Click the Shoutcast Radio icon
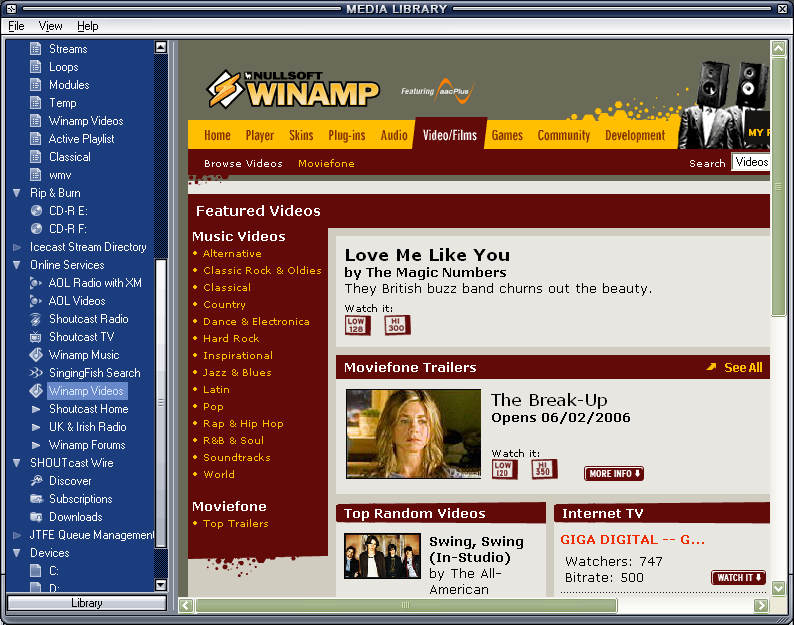 pyautogui.click(x=35, y=319)
